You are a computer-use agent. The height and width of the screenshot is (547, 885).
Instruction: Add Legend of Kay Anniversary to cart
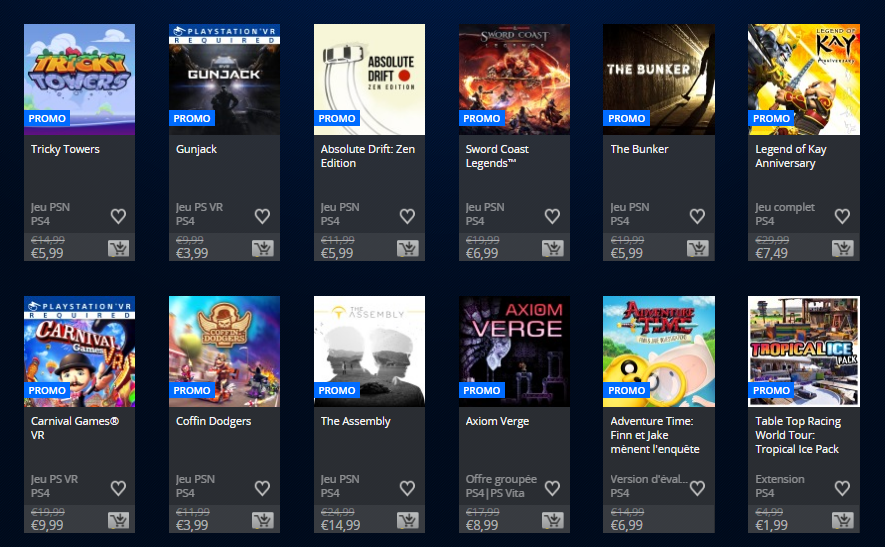pos(843,248)
